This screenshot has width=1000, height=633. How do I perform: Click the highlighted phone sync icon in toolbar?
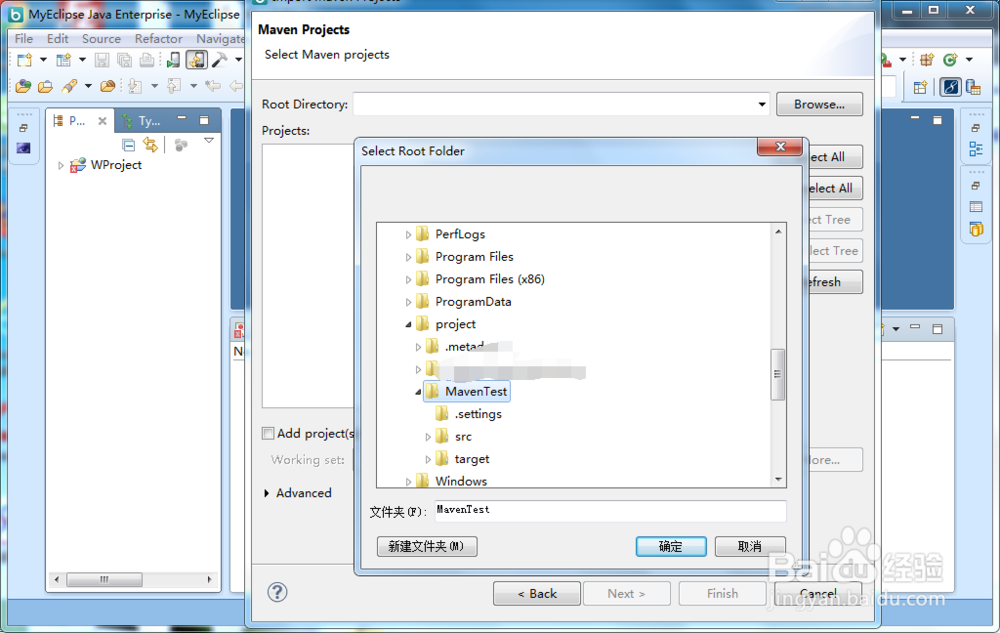[196, 60]
